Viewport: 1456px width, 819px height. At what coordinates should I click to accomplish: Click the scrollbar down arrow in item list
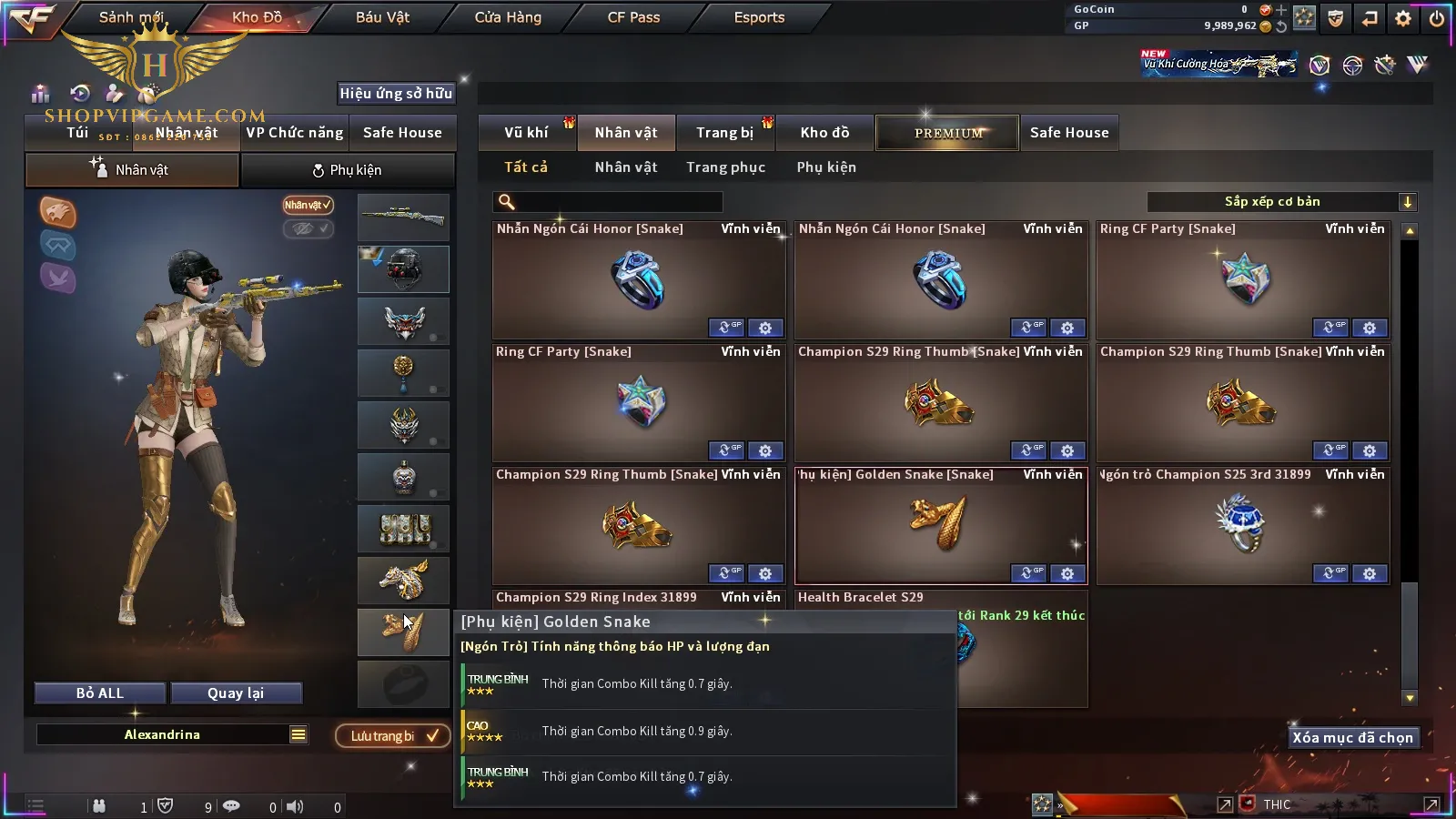(1410, 698)
